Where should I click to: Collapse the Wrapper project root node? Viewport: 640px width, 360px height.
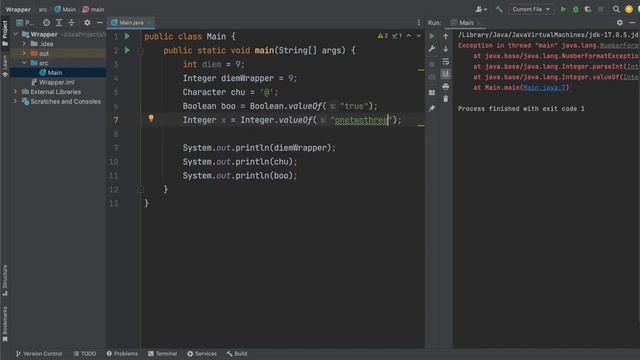[x=16, y=34]
